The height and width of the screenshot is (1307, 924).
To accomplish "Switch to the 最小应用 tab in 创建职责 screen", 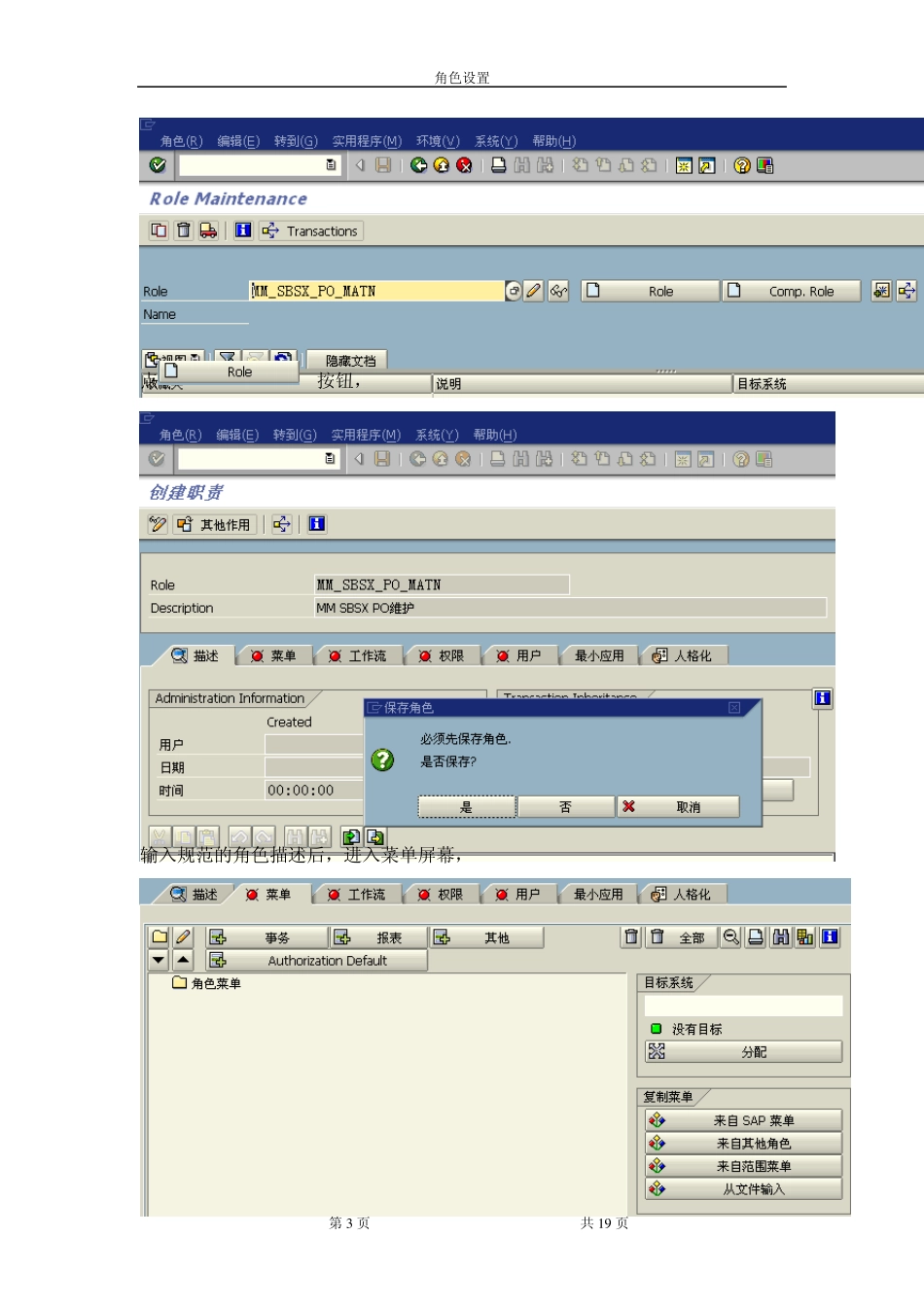I will 598,655.
